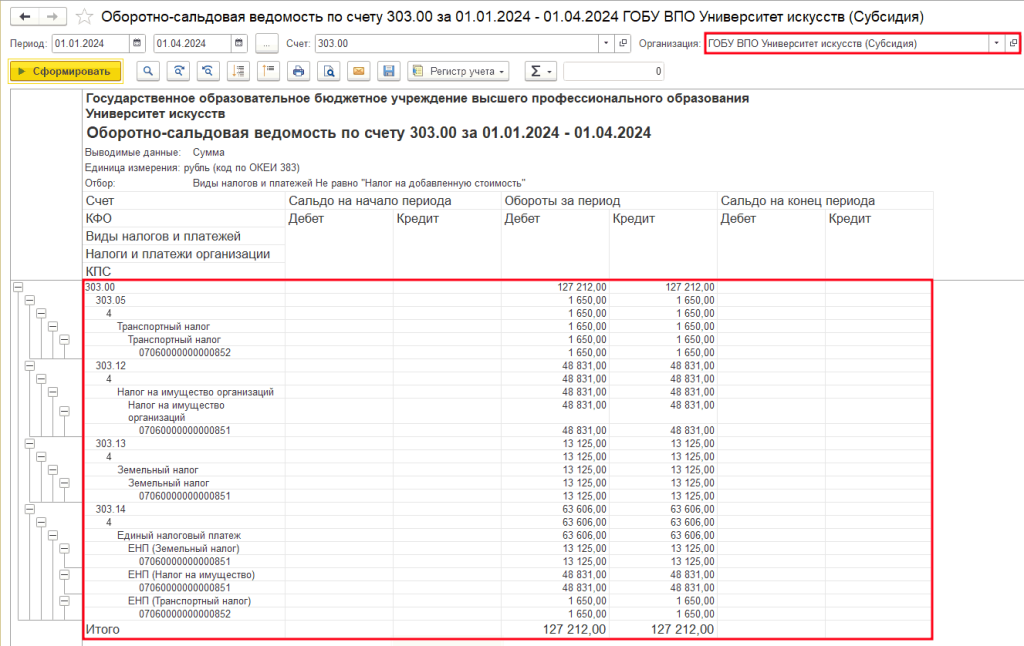Expand the Организация dropdown list

tap(995, 43)
